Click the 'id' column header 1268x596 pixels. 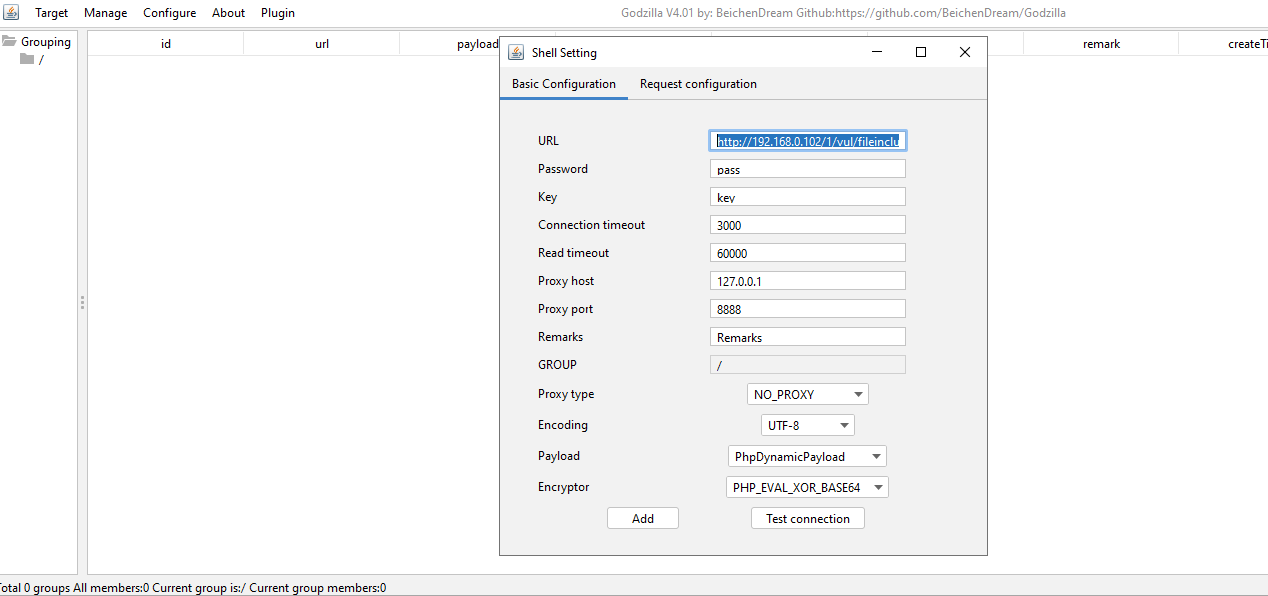tap(166, 43)
